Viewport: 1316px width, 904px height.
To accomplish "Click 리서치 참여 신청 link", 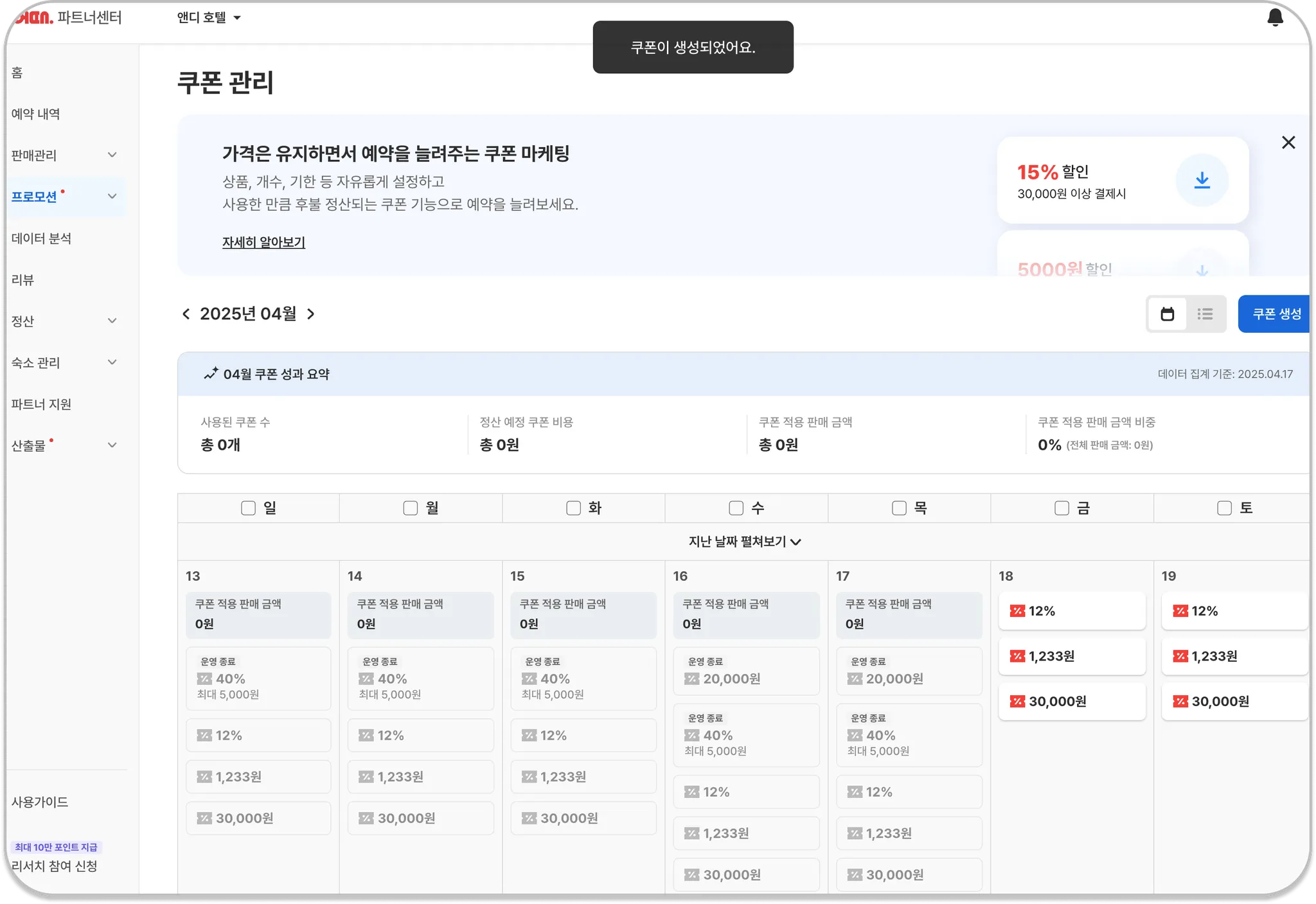I will pos(55,866).
